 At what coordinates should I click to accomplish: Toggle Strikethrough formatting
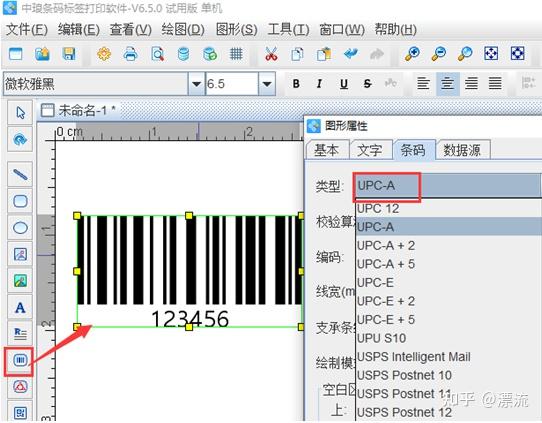(367, 84)
